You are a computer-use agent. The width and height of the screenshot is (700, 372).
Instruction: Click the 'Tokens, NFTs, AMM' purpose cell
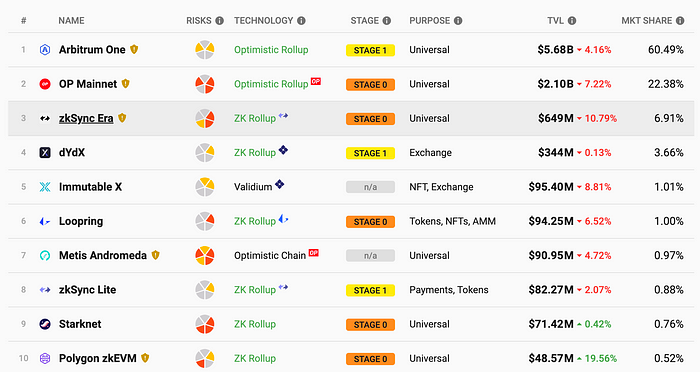coord(453,221)
